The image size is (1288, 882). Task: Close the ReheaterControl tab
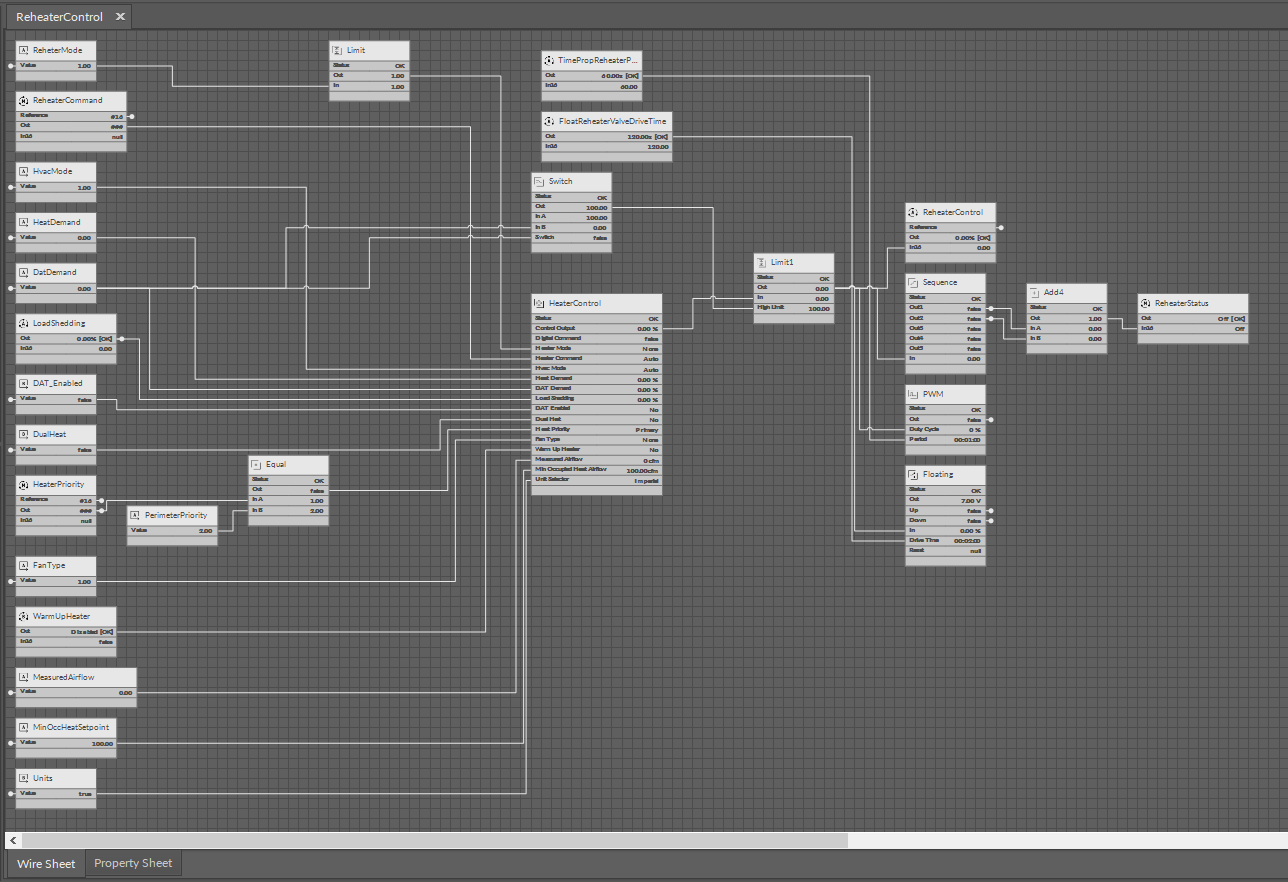pyautogui.click(x=120, y=17)
